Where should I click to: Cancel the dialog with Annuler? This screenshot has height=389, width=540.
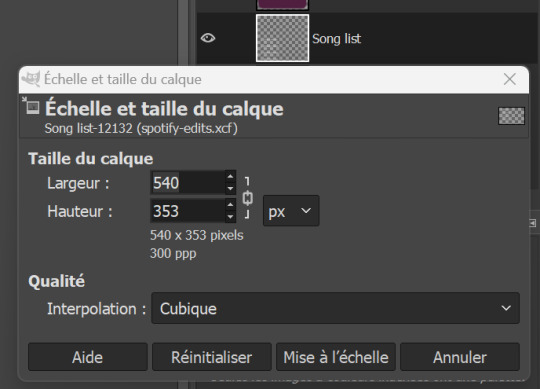[460, 357]
